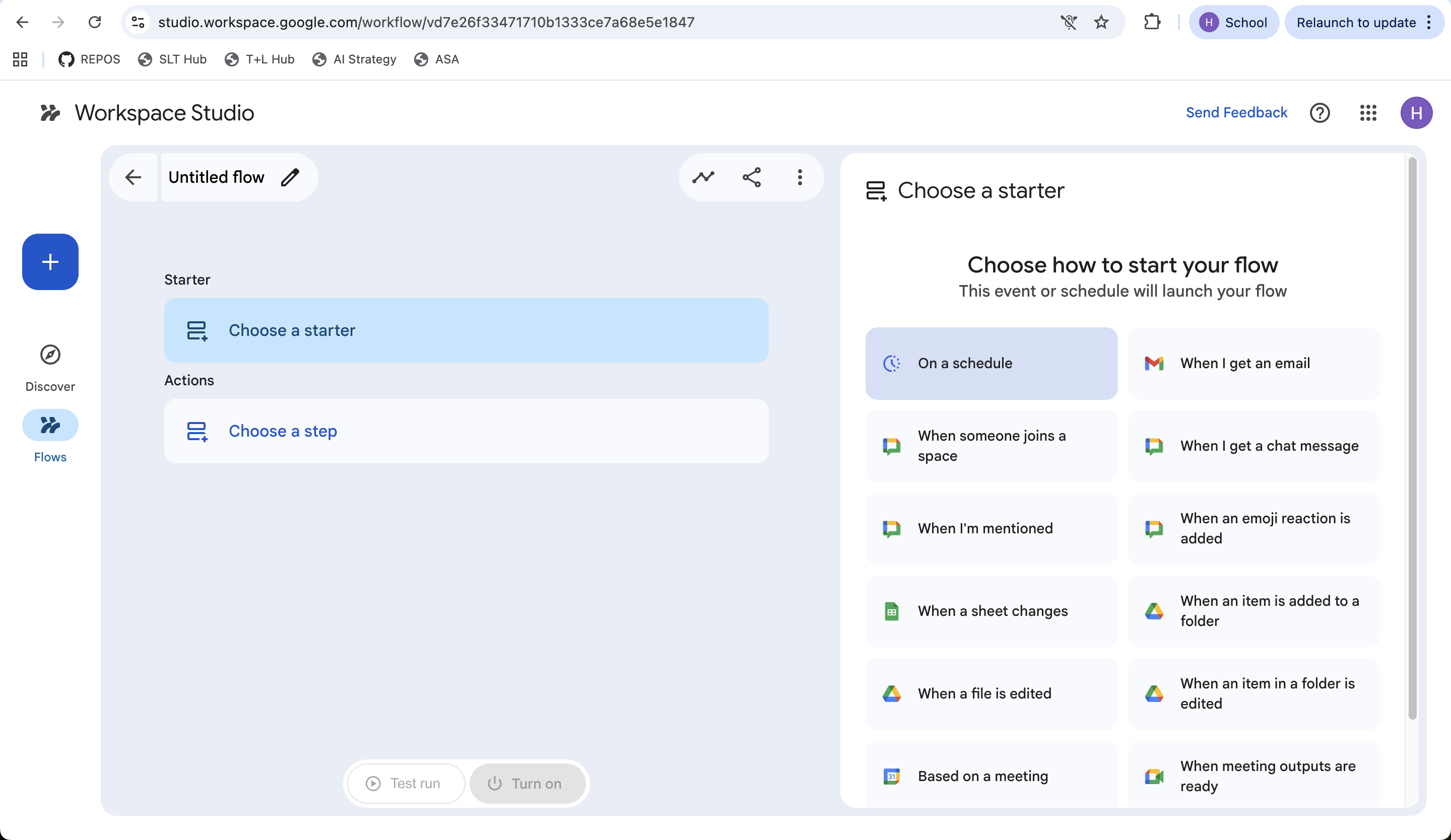Share the flow using share icon
1451x840 pixels.
751,177
